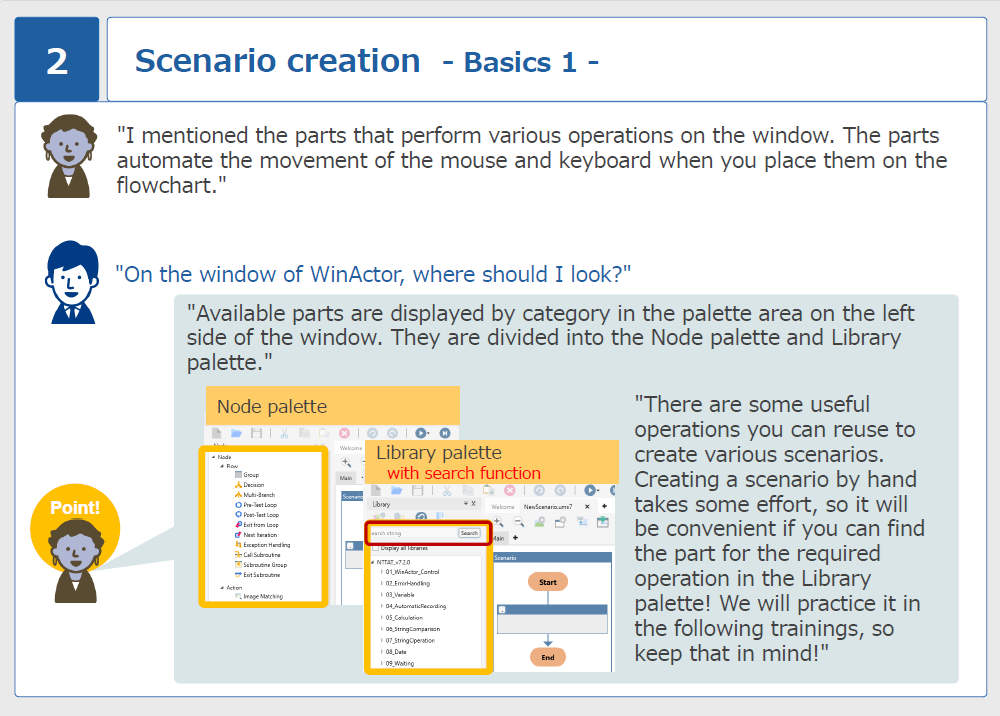Viewport: 1000px width, 716px height.
Task: Expand the 08_Date library folder
Action: click(381, 651)
